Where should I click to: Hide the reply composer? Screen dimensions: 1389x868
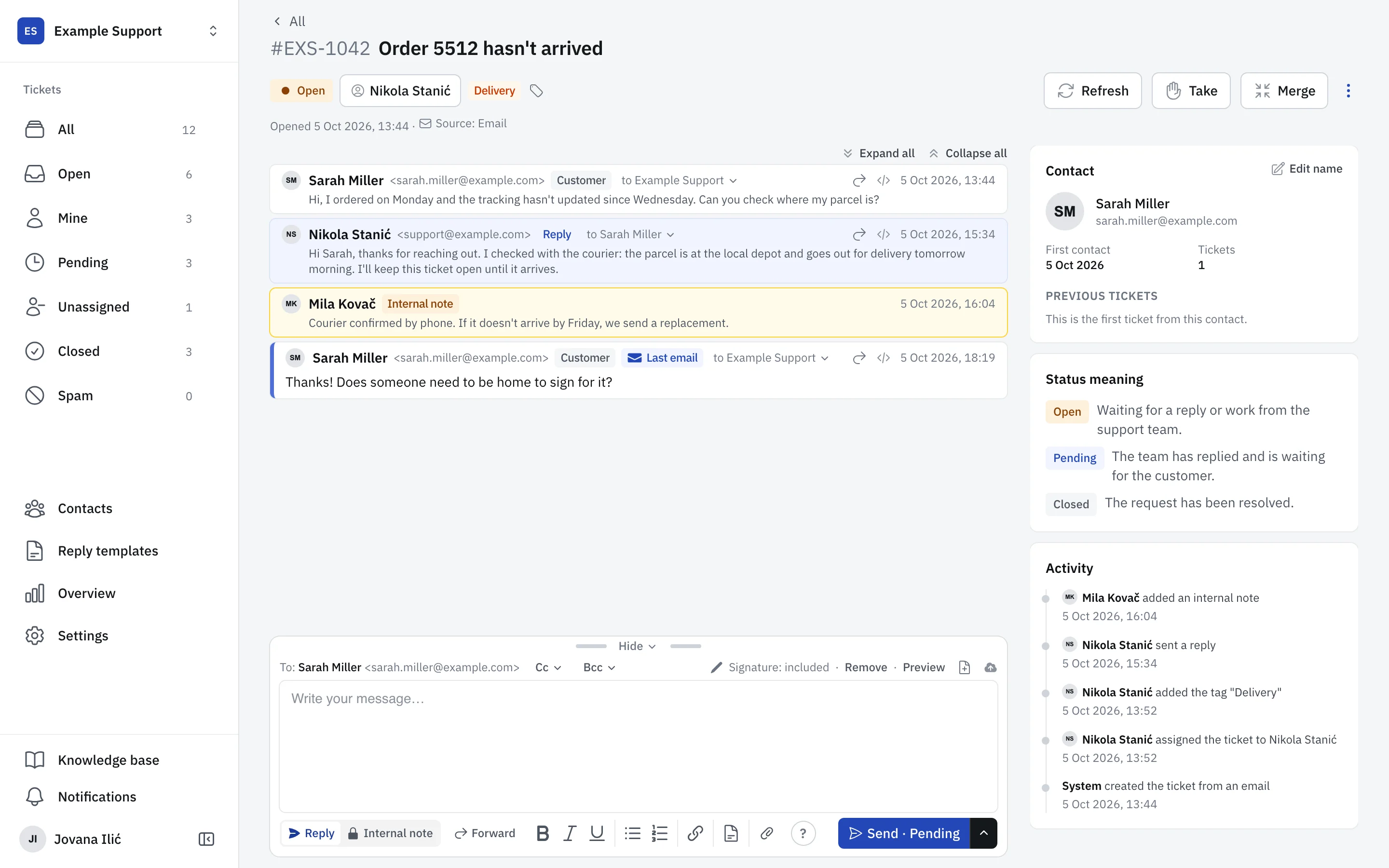pyautogui.click(x=637, y=646)
